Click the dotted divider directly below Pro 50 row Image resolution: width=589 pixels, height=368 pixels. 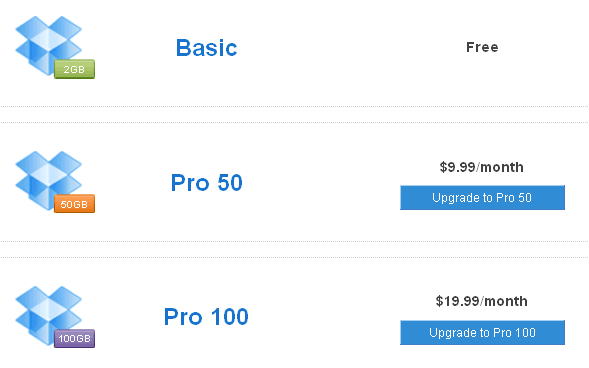coord(294,241)
